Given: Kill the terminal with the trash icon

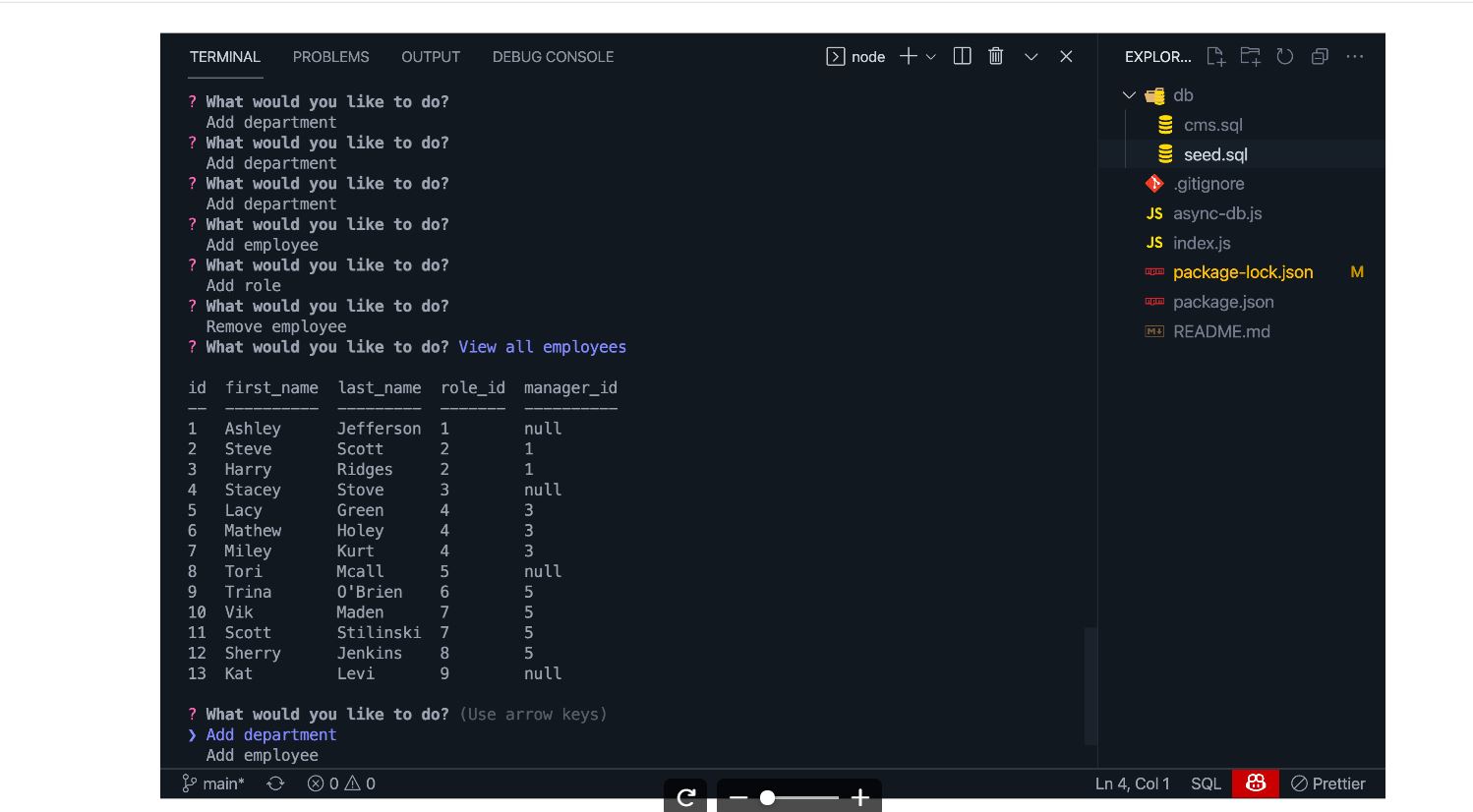Looking at the screenshot, I should [995, 56].
